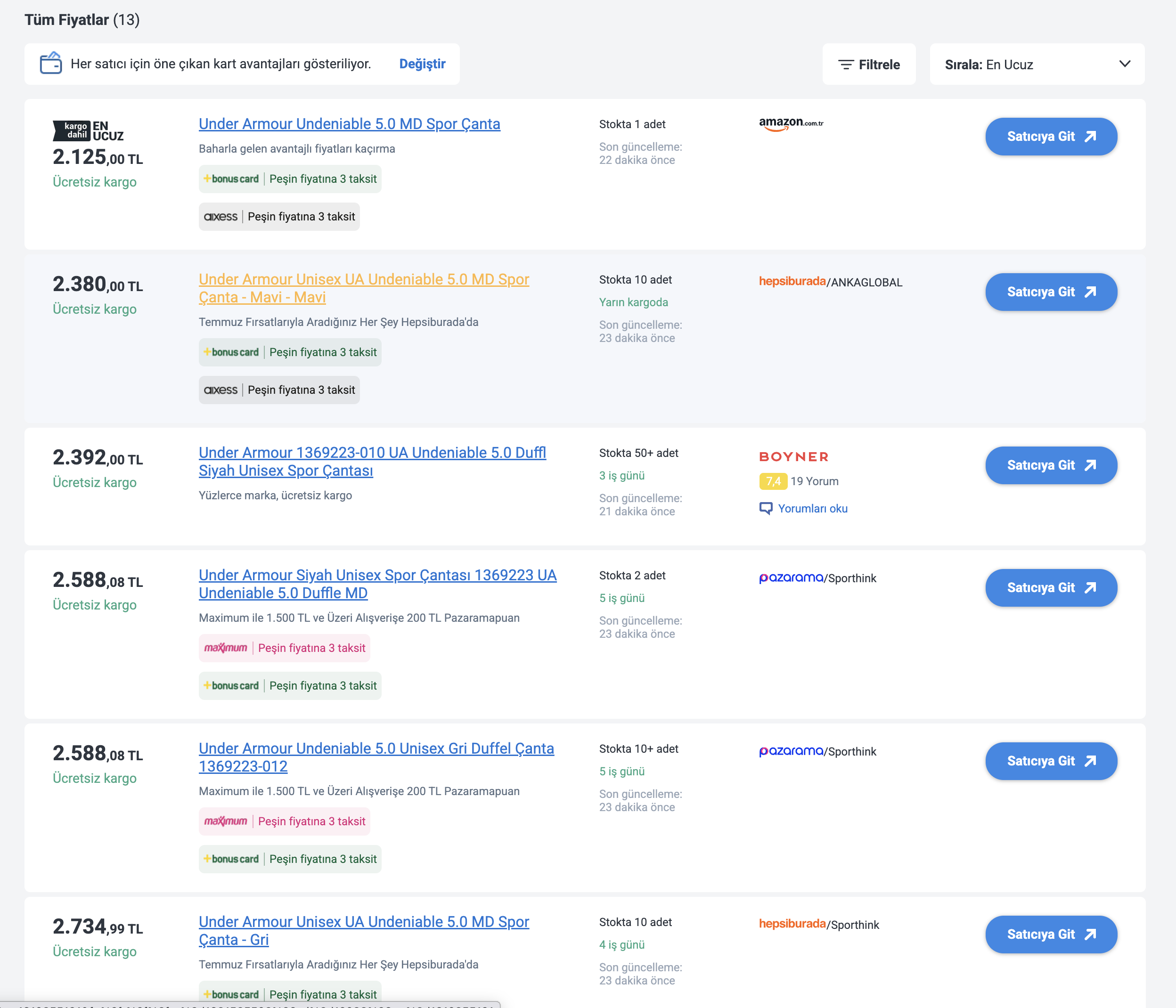Open the Sırala: En Ucuz sorting dropdown

(x=1037, y=64)
